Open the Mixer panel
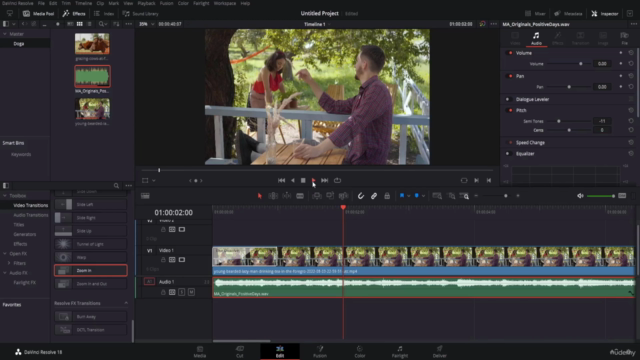Screen dimensions: 640x360 pos(535,13)
